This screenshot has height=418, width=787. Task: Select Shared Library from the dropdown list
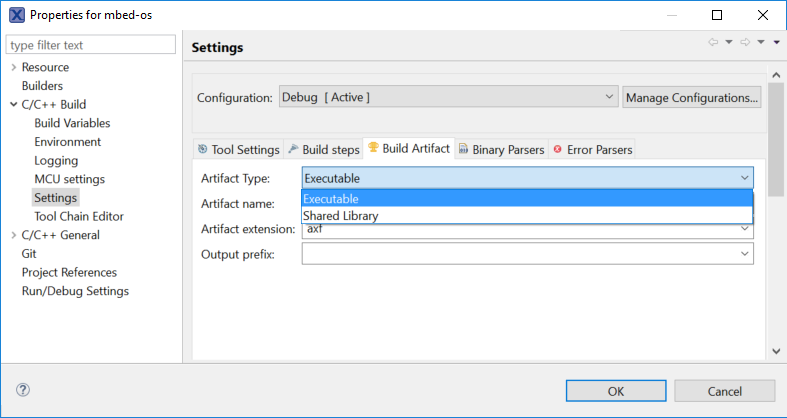(x=340, y=215)
